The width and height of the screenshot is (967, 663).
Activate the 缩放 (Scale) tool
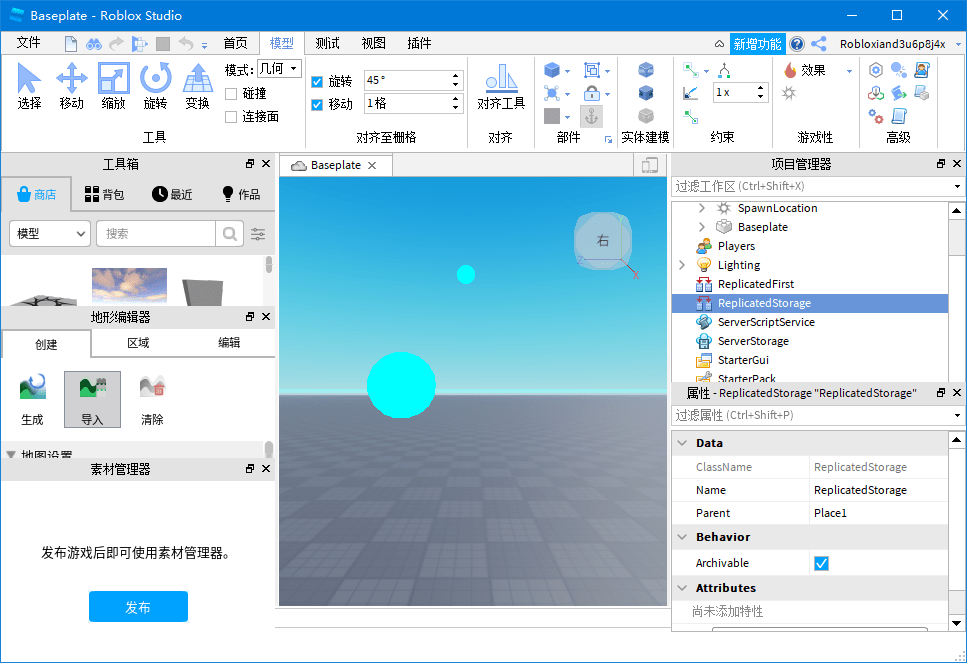[x=114, y=85]
